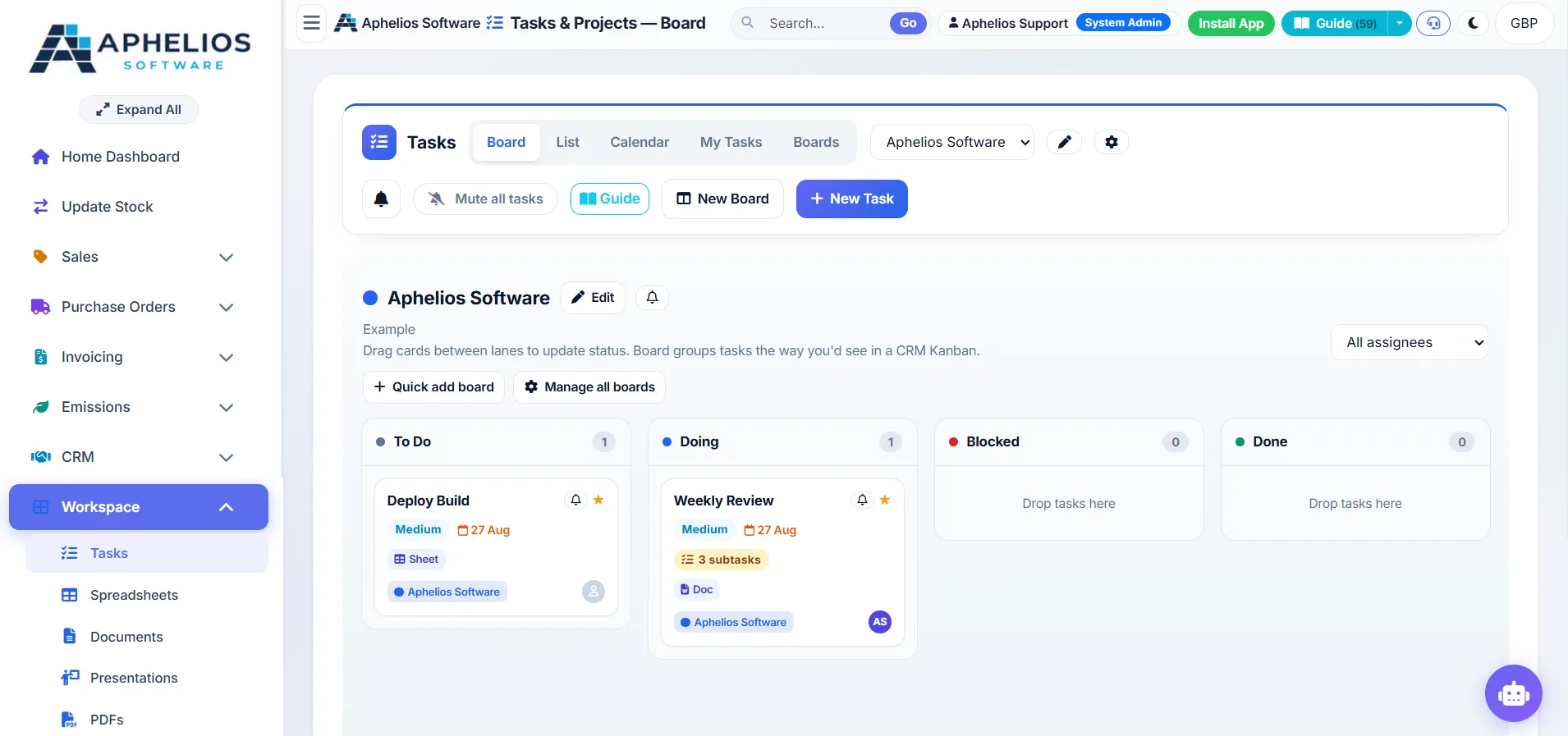Open the Aphelios Software board dropdown
The height and width of the screenshot is (736, 1568).
[952, 142]
